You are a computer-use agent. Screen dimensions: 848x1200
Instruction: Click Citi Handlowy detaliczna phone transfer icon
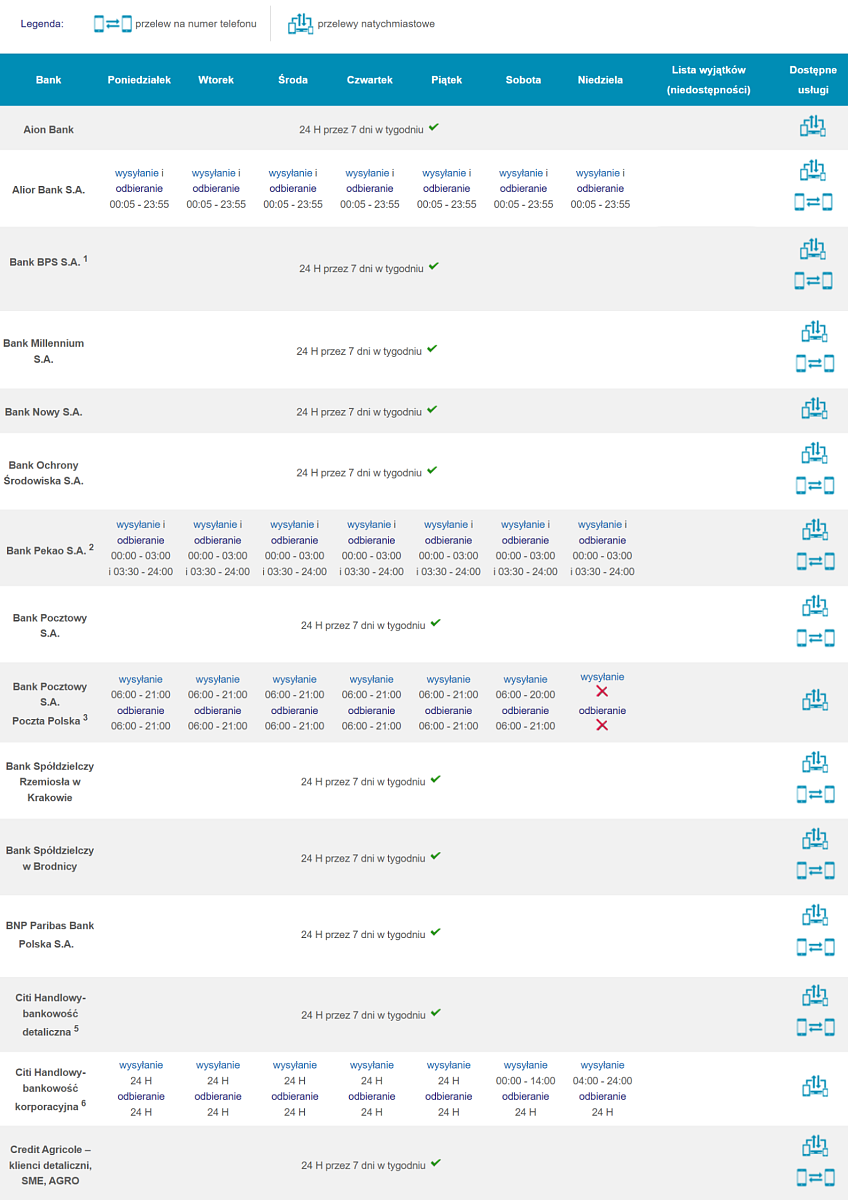click(x=814, y=1027)
